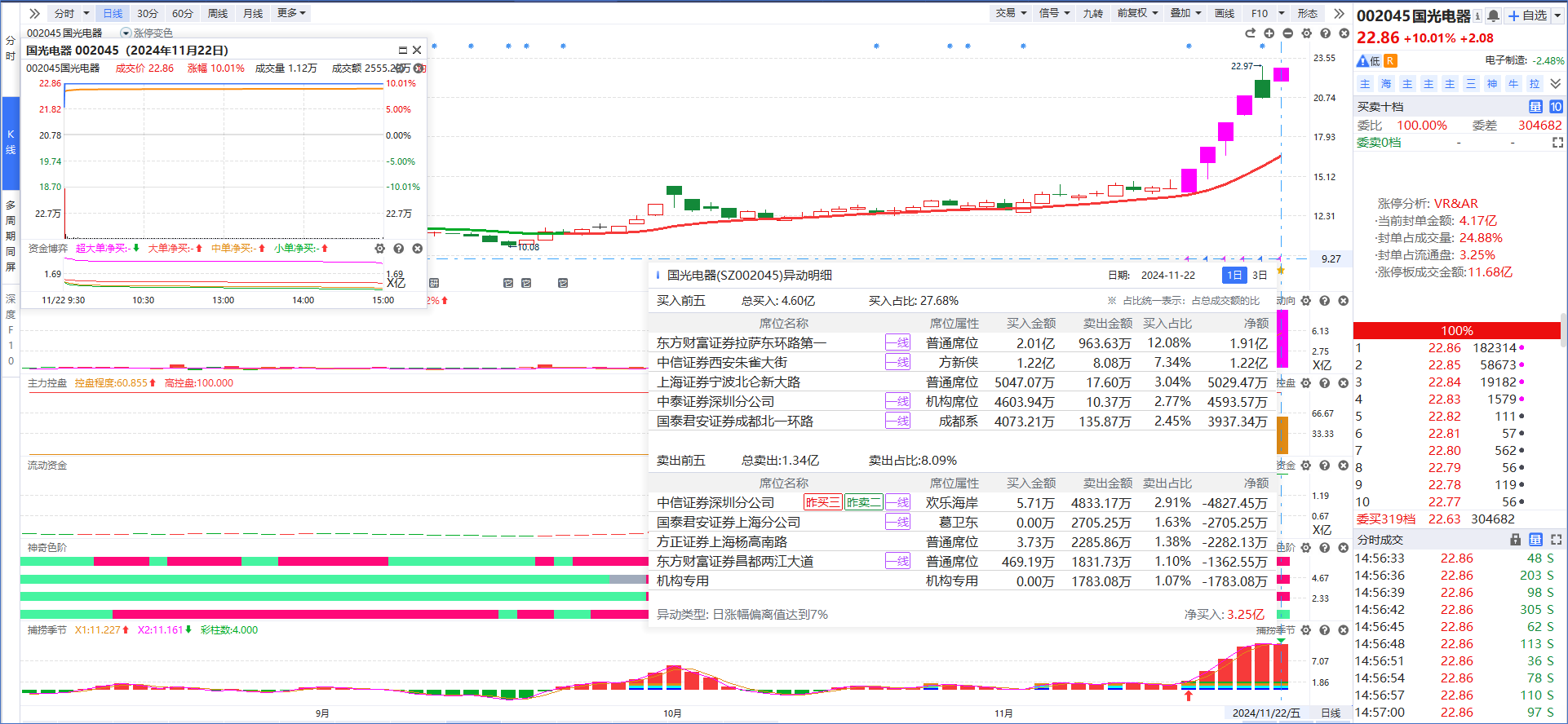The image size is (1568, 724).
Task: Open the dropdown arrow next to F10
Action: (x=1282, y=13)
